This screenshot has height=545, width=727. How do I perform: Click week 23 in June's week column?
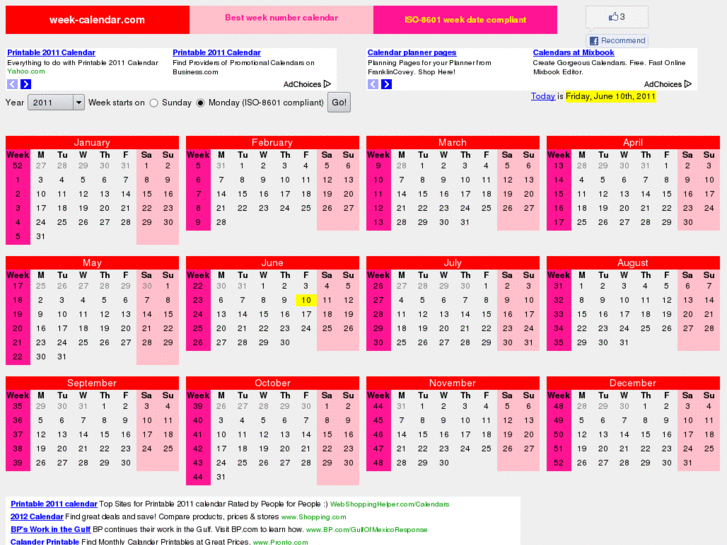click(198, 300)
